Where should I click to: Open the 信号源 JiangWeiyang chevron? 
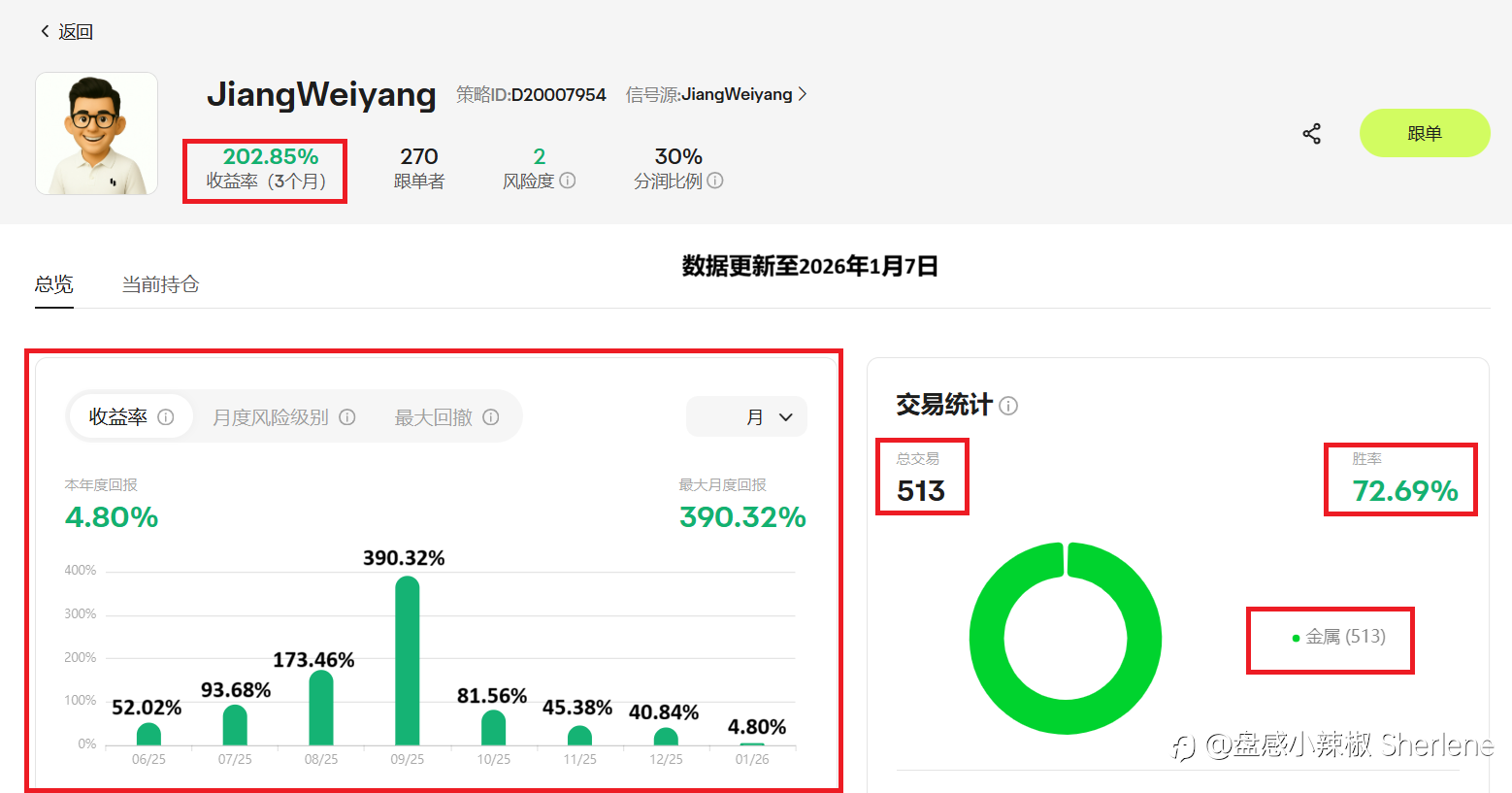pyautogui.click(x=803, y=94)
